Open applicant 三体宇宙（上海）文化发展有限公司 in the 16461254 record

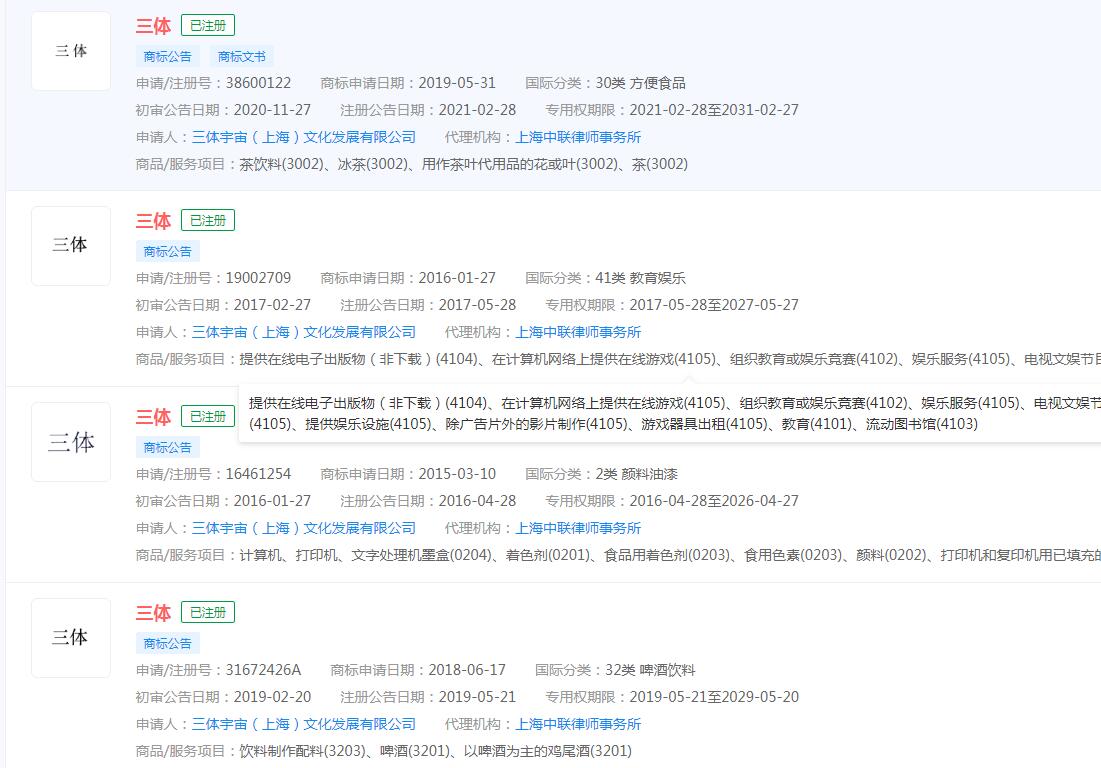303,528
